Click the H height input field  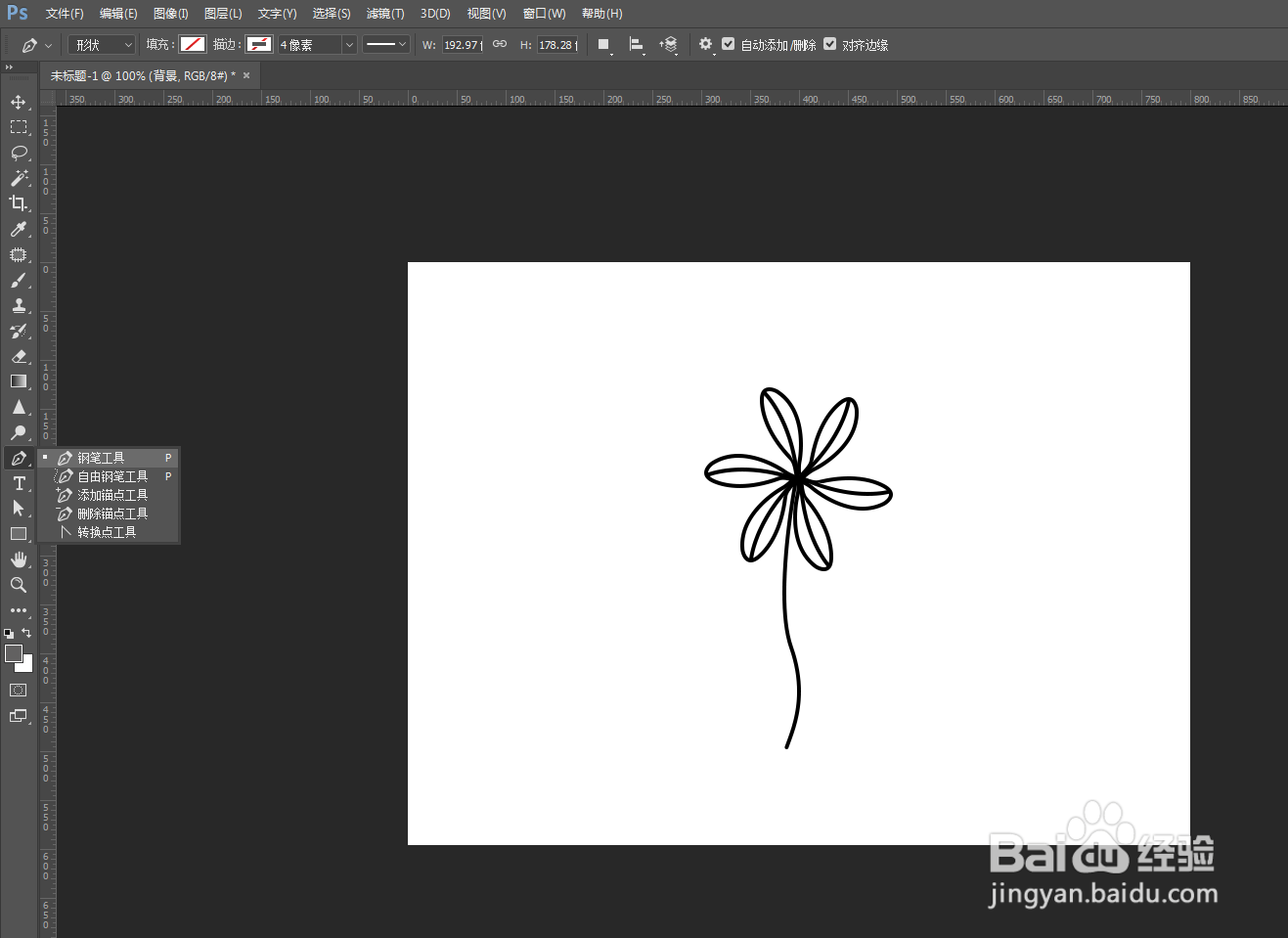click(x=558, y=45)
